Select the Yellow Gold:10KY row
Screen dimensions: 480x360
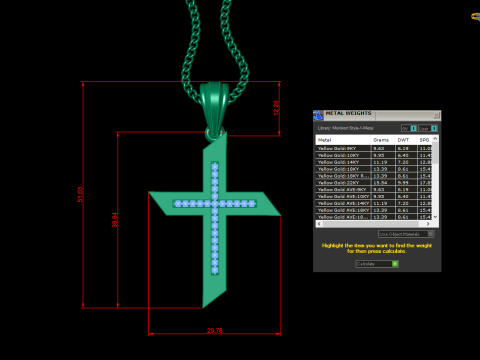click(x=374, y=155)
